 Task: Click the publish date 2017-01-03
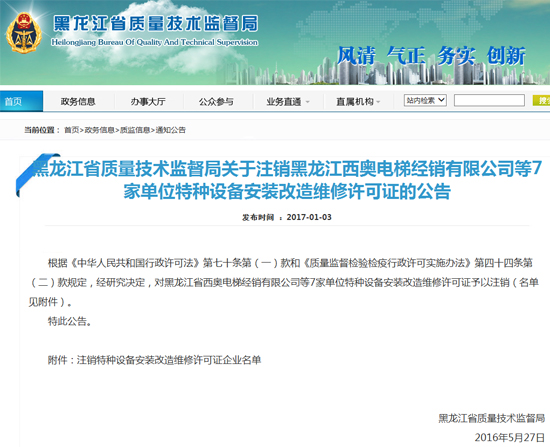tap(309, 217)
